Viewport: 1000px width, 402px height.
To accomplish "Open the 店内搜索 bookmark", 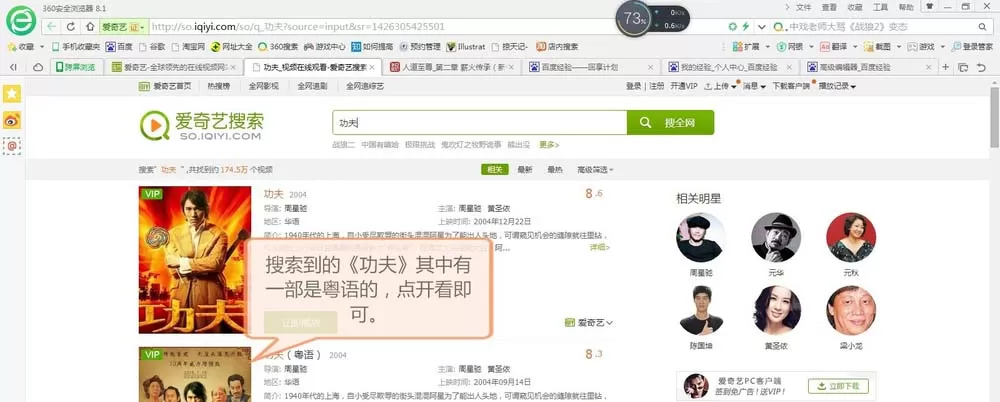I will click(x=557, y=47).
